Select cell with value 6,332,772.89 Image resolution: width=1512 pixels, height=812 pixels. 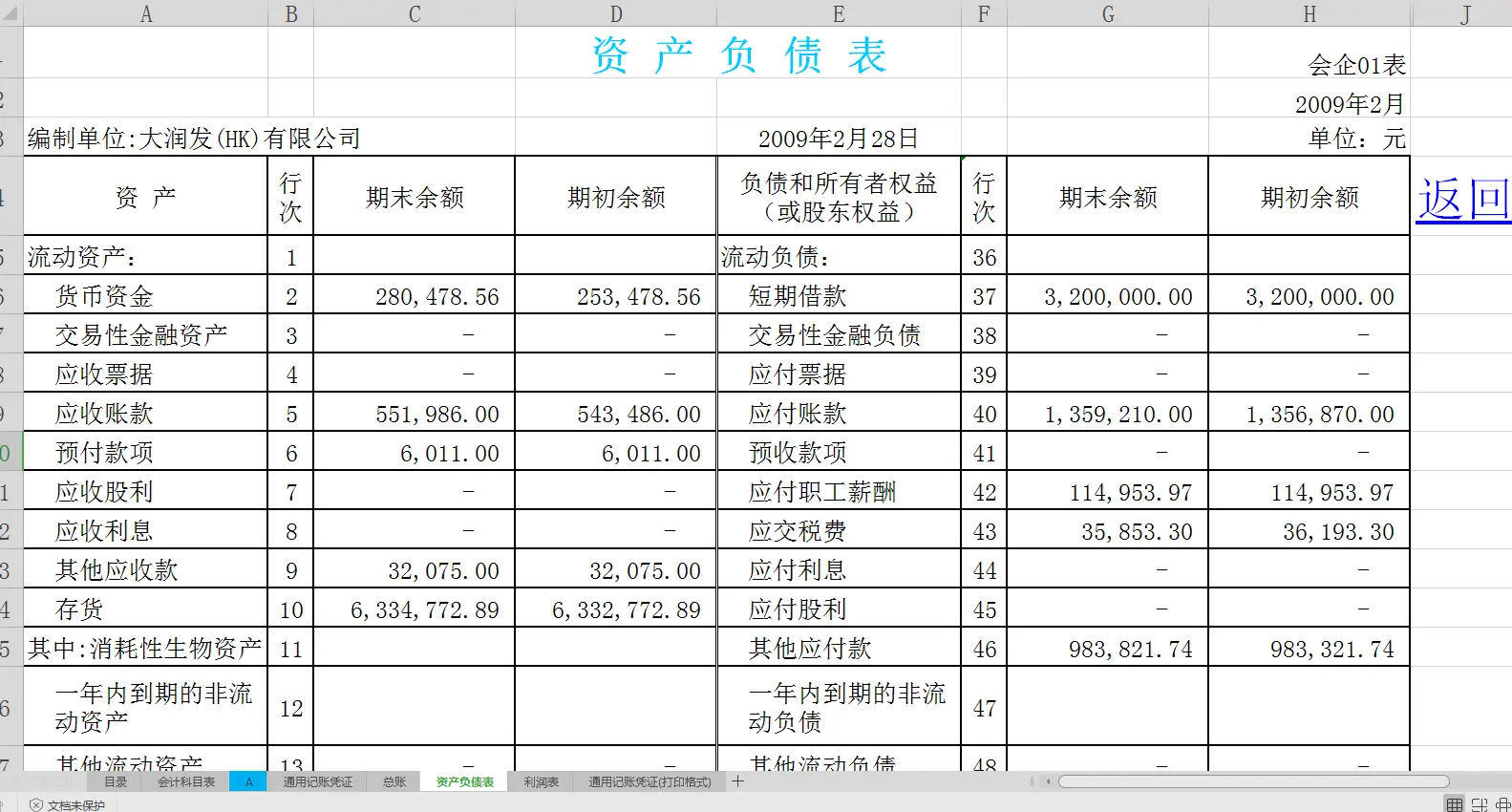click(x=616, y=609)
